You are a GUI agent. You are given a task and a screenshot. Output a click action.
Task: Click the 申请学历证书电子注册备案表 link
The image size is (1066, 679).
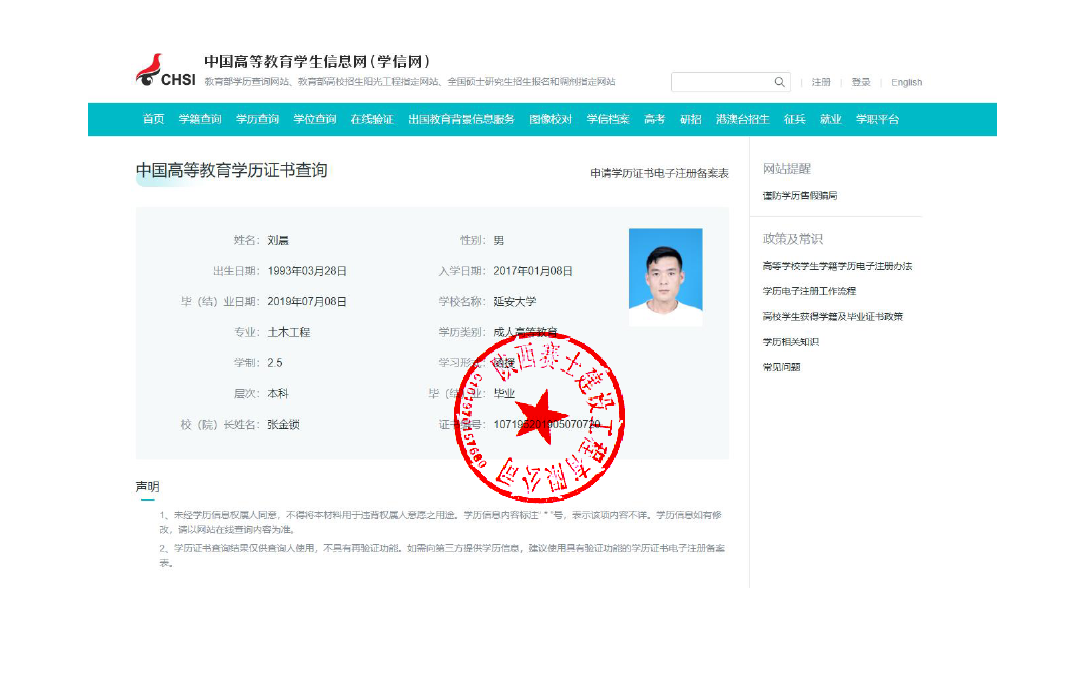click(x=659, y=173)
